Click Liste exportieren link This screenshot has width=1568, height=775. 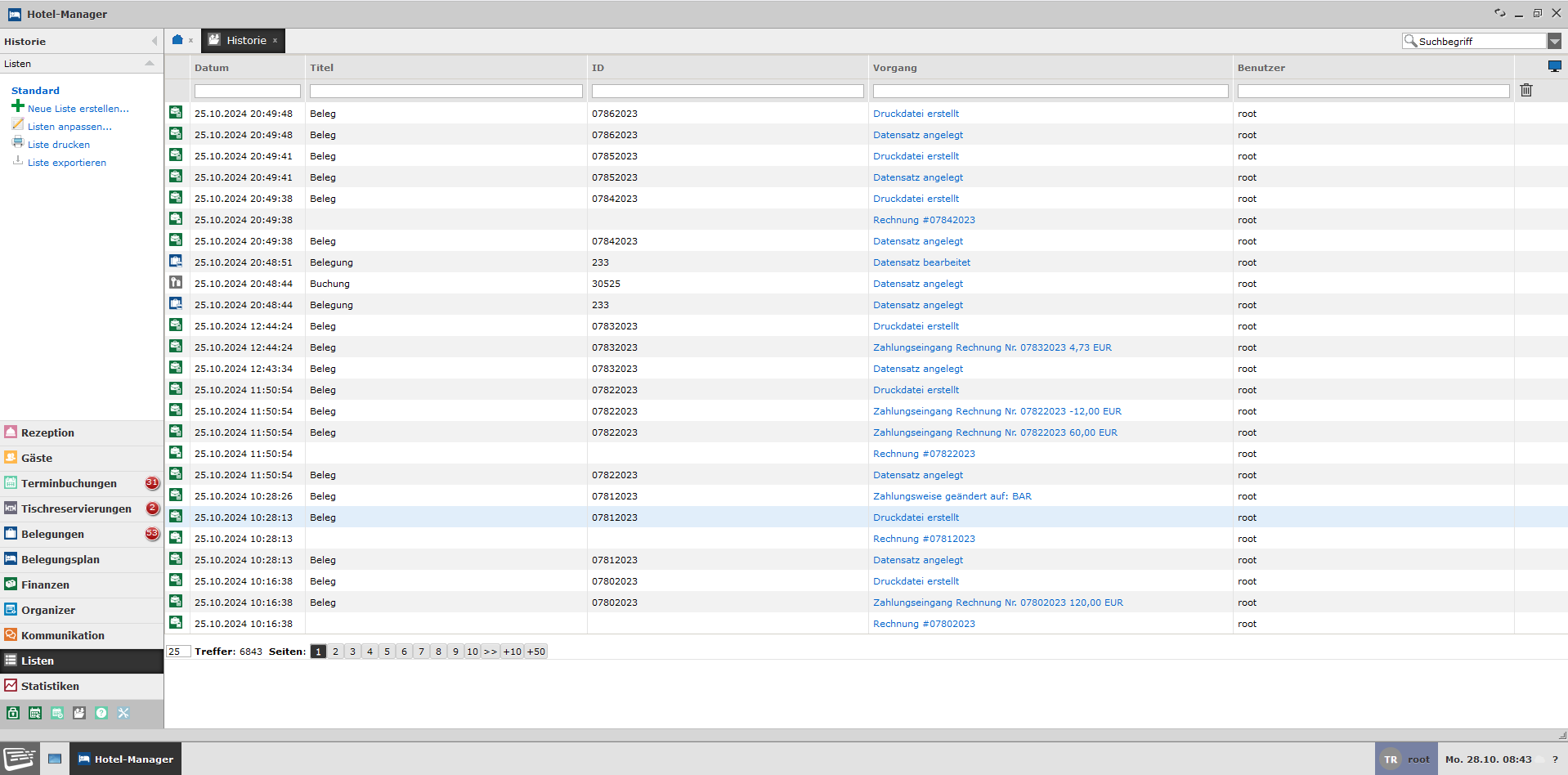click(x=67, y=163)
